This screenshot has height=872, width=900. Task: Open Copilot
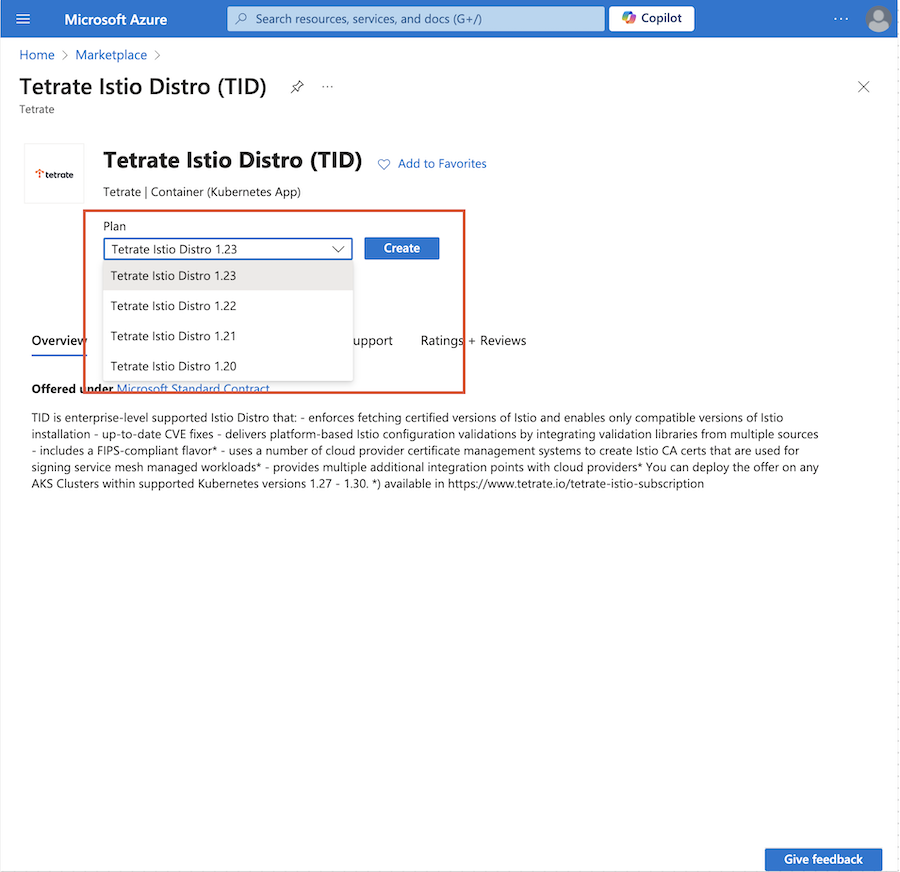click(x=651, y=18)
